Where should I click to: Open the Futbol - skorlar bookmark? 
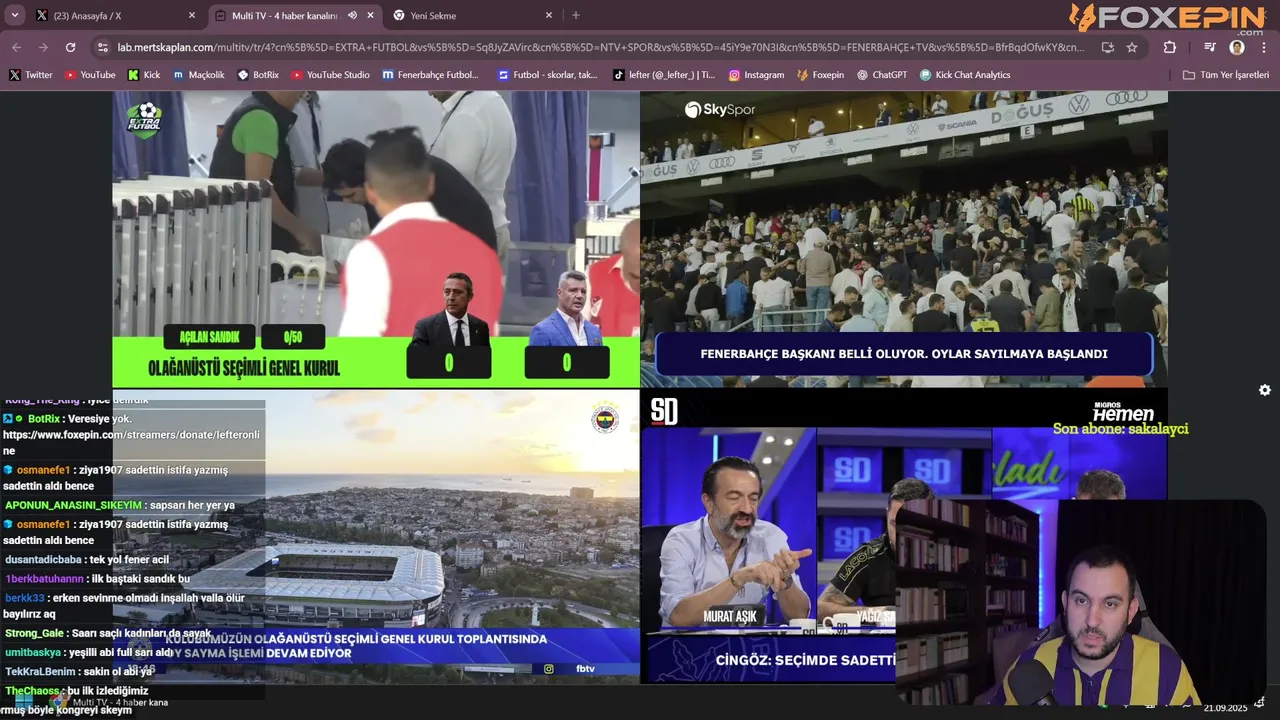coord(548,75)
